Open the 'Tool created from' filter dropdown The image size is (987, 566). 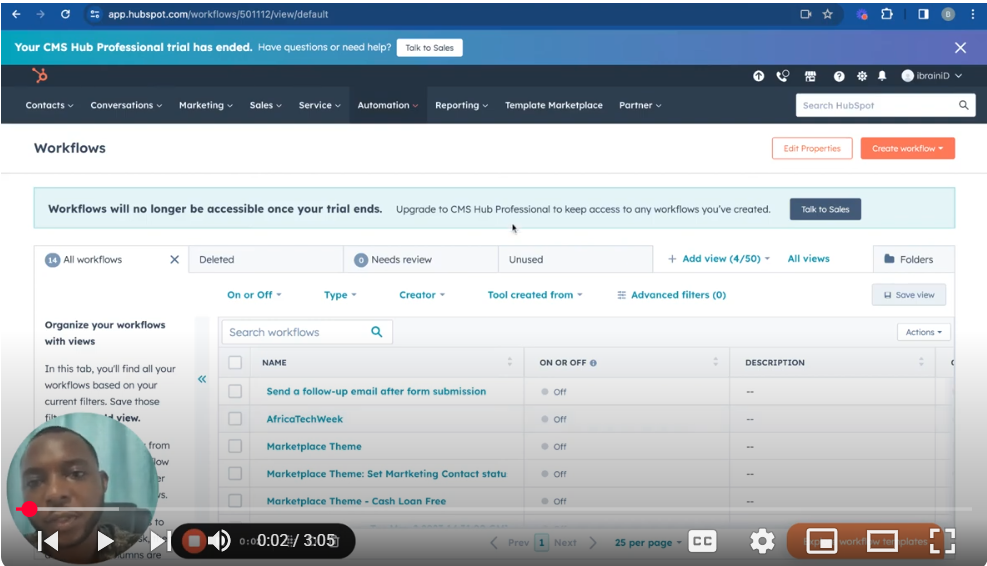point(535,295)
